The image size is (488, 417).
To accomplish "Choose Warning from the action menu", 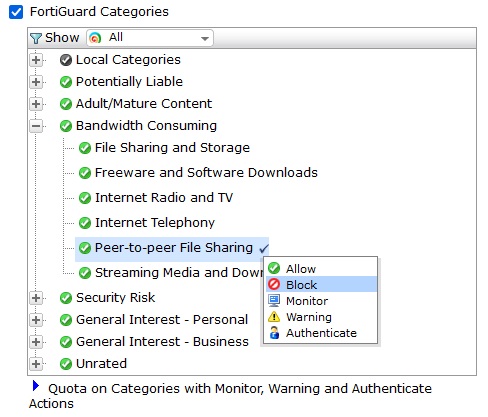I will 322,317.
